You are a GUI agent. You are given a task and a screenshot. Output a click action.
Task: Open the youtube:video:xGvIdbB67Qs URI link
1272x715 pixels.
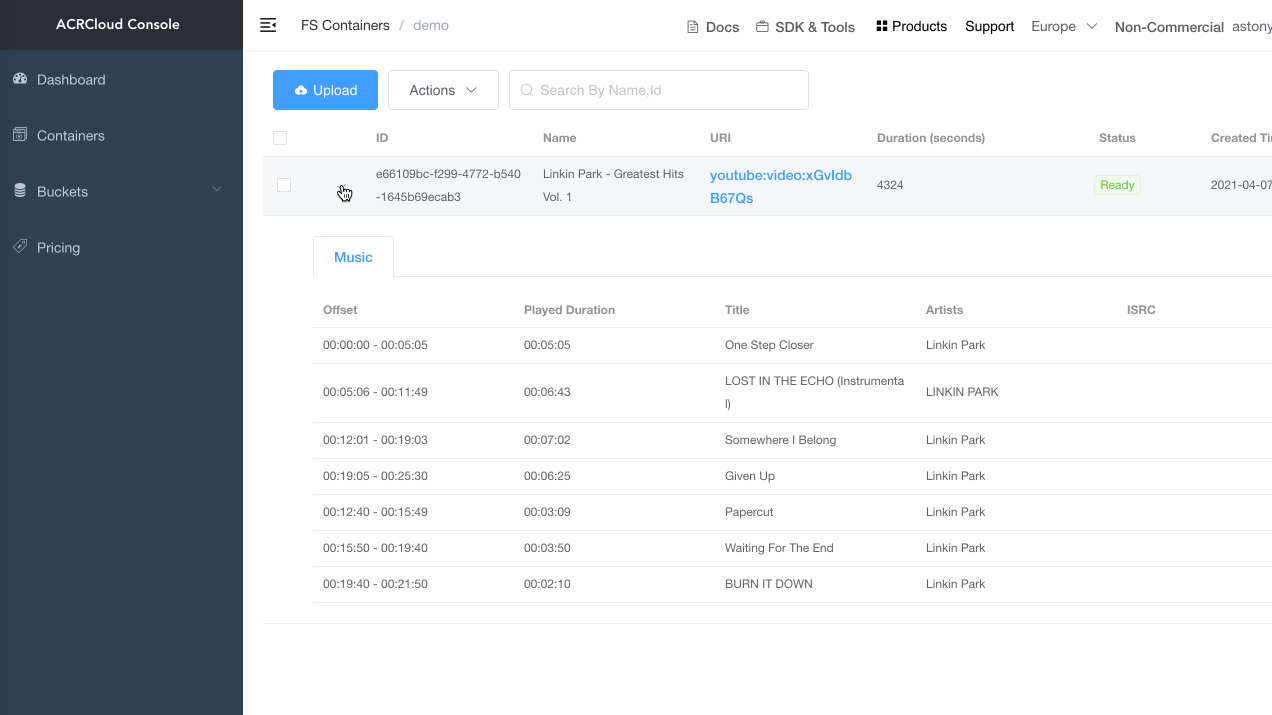[x=781, y=186]
